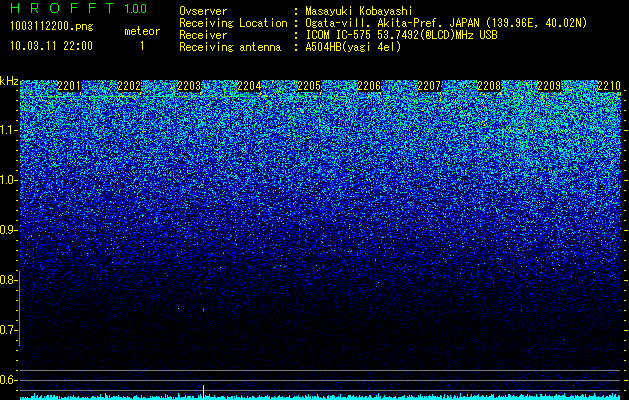Click the 2206 time marker
This screenshot has width=629, height=400.
coord(369,86)
